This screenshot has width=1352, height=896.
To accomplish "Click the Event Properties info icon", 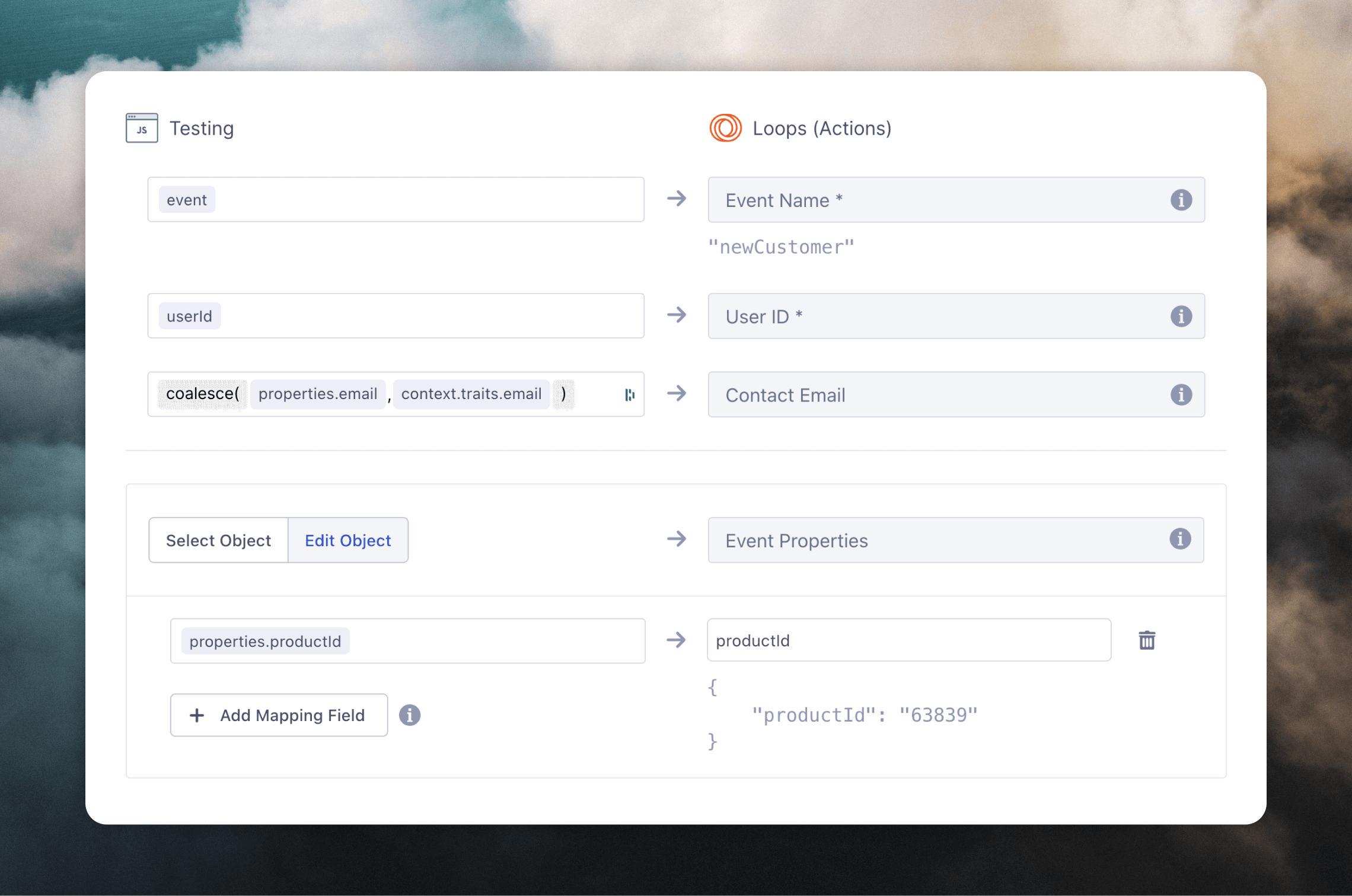I will click(x=1180, y=539).
